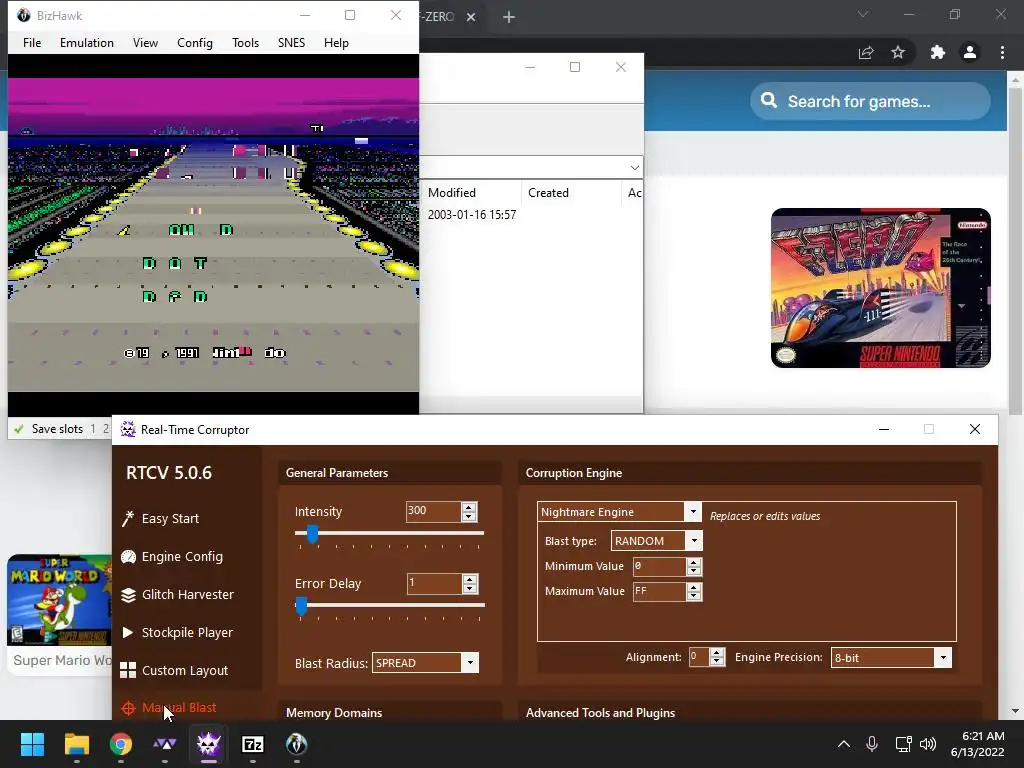Close the F-ZERO browser tab
The height and width of the screenshot is (768, 1024).
[471, 17]
